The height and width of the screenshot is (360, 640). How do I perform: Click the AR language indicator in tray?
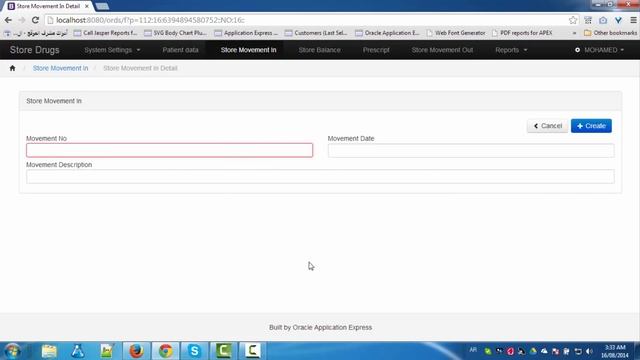(473, 350)
